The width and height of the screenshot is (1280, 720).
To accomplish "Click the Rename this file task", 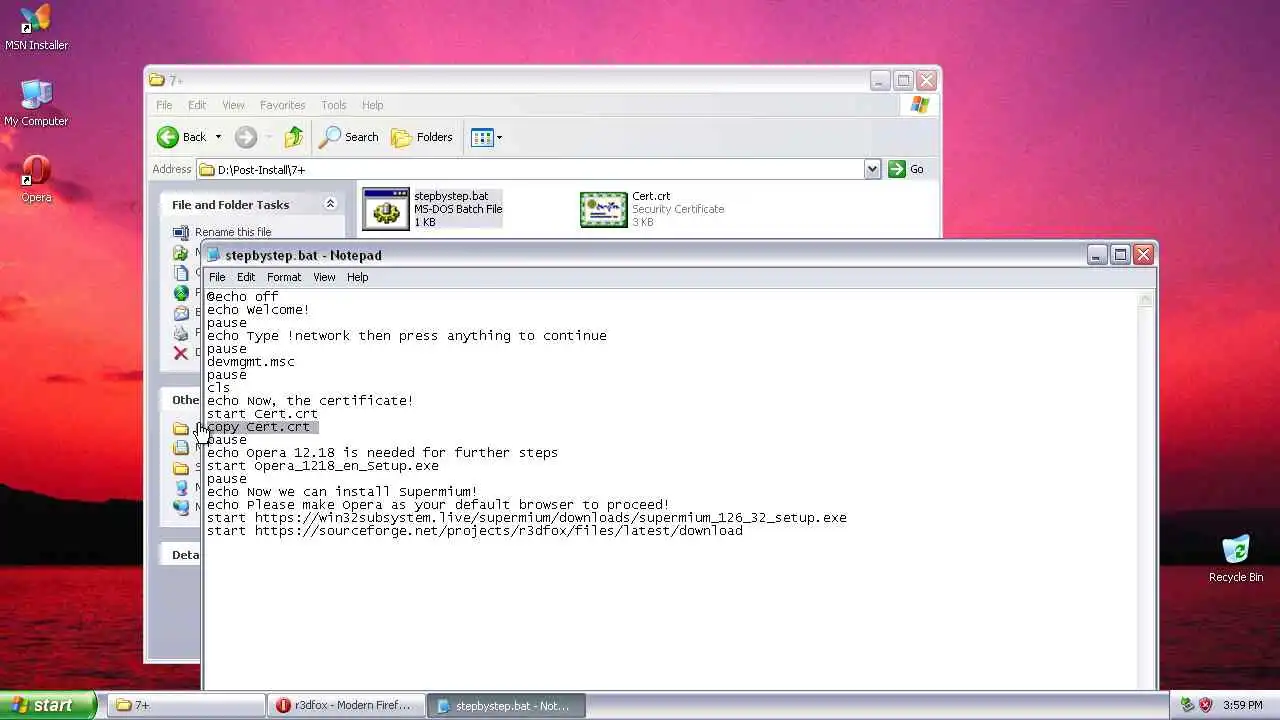I will pos(233,232).
